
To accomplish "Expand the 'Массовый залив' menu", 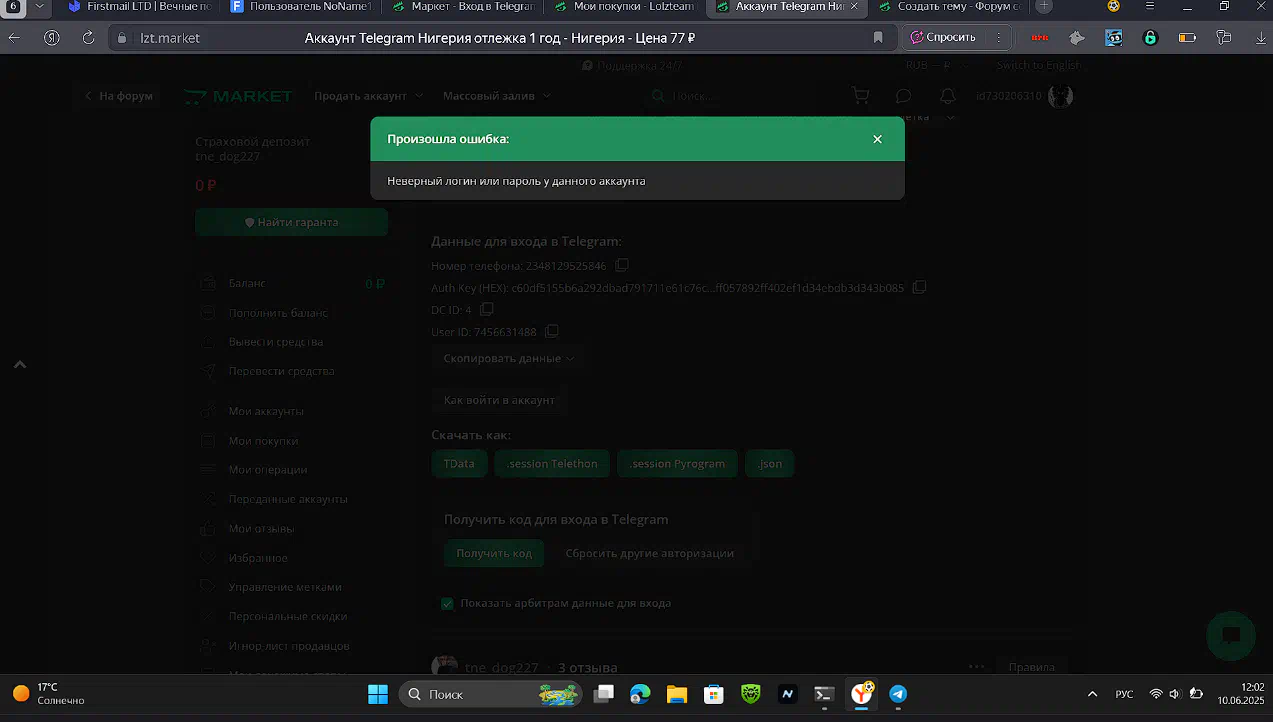I will pyautogui.click(x=496, y=96).
